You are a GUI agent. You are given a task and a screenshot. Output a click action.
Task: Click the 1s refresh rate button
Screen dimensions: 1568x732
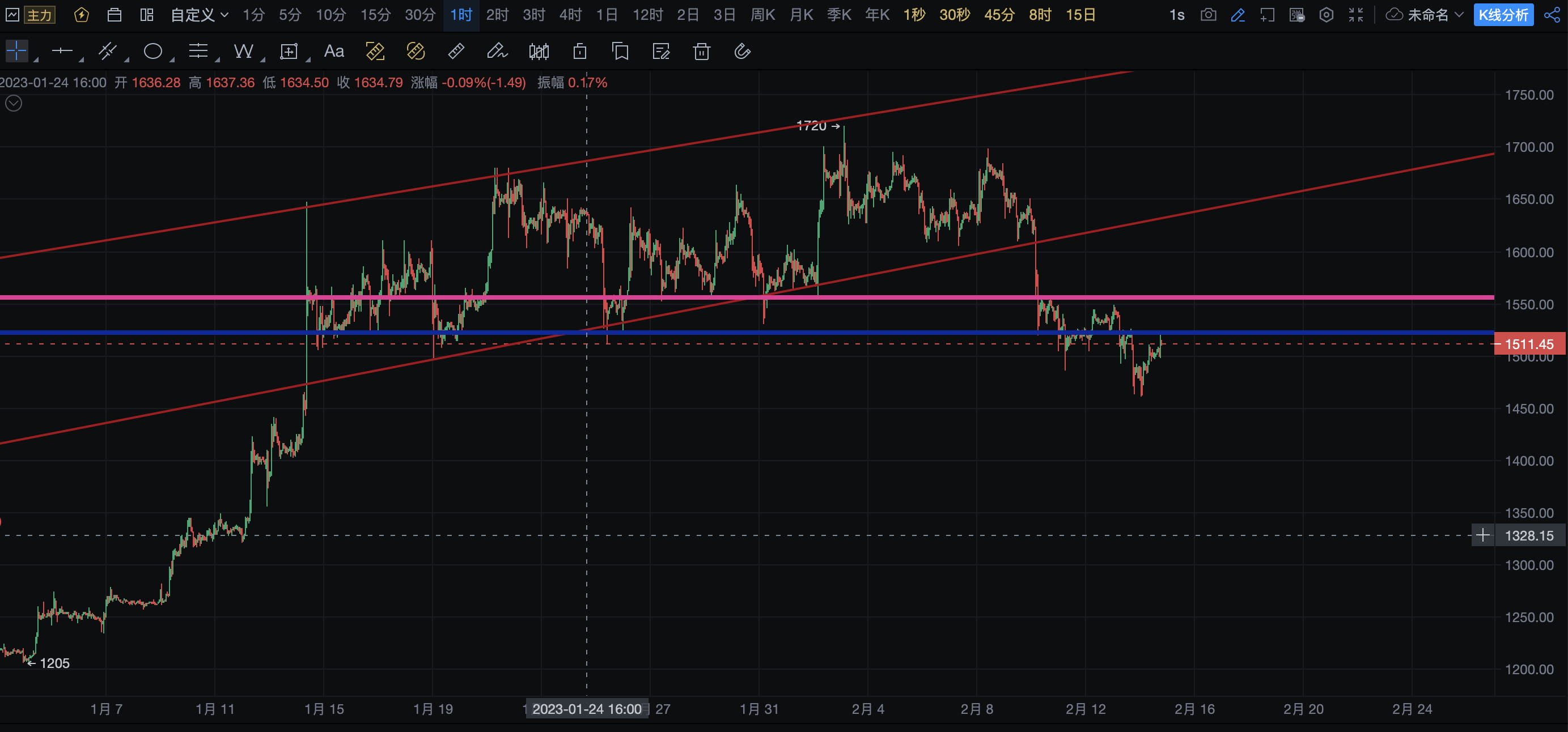1177,15
